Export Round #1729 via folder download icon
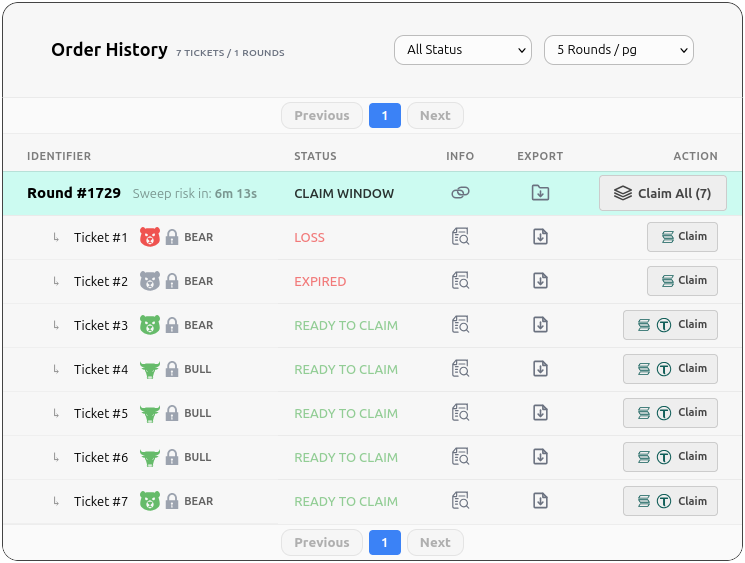Image resolution: width=745 pixels, height=563 pixels. pos(540,193)
